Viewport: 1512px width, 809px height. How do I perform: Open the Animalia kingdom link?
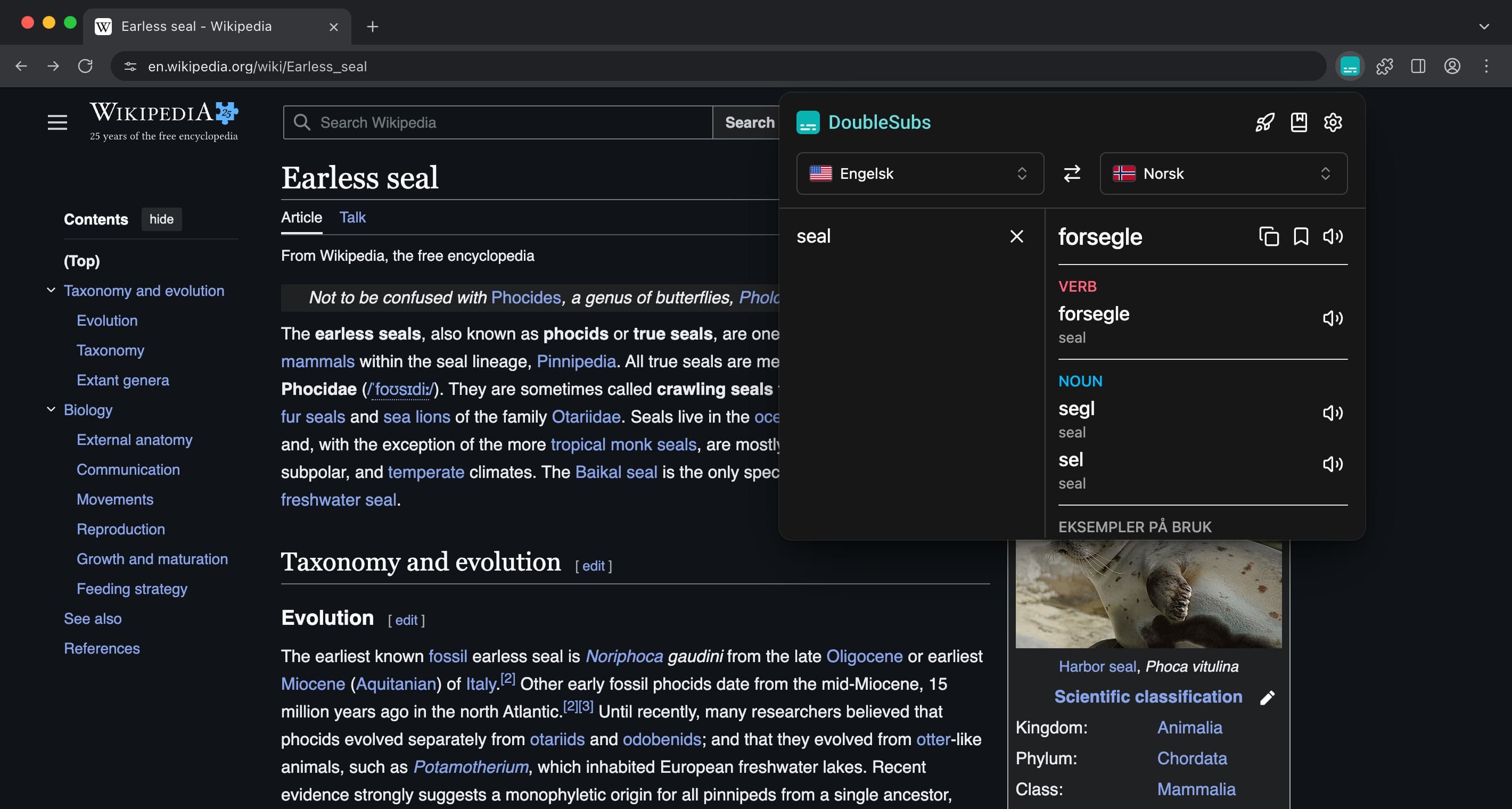tap(1190, 728)
